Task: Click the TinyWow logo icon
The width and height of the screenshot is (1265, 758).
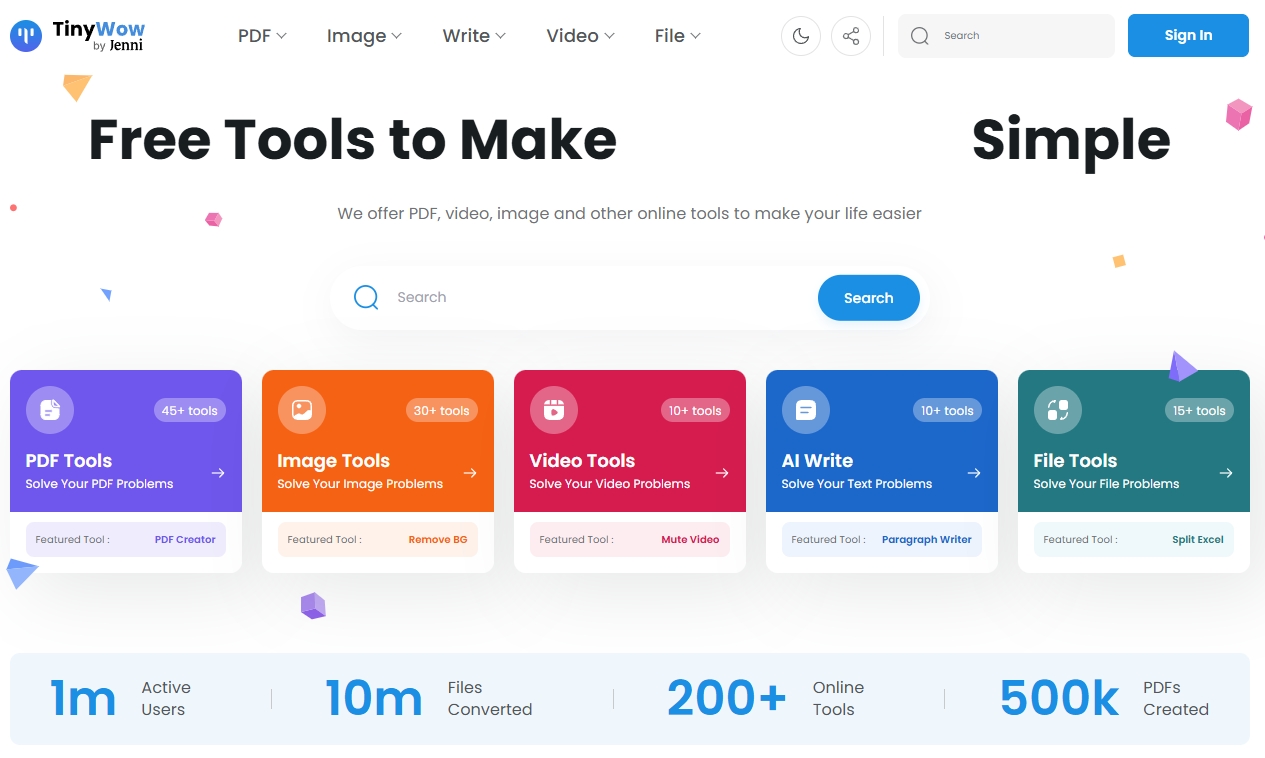Action: [26, 36]
